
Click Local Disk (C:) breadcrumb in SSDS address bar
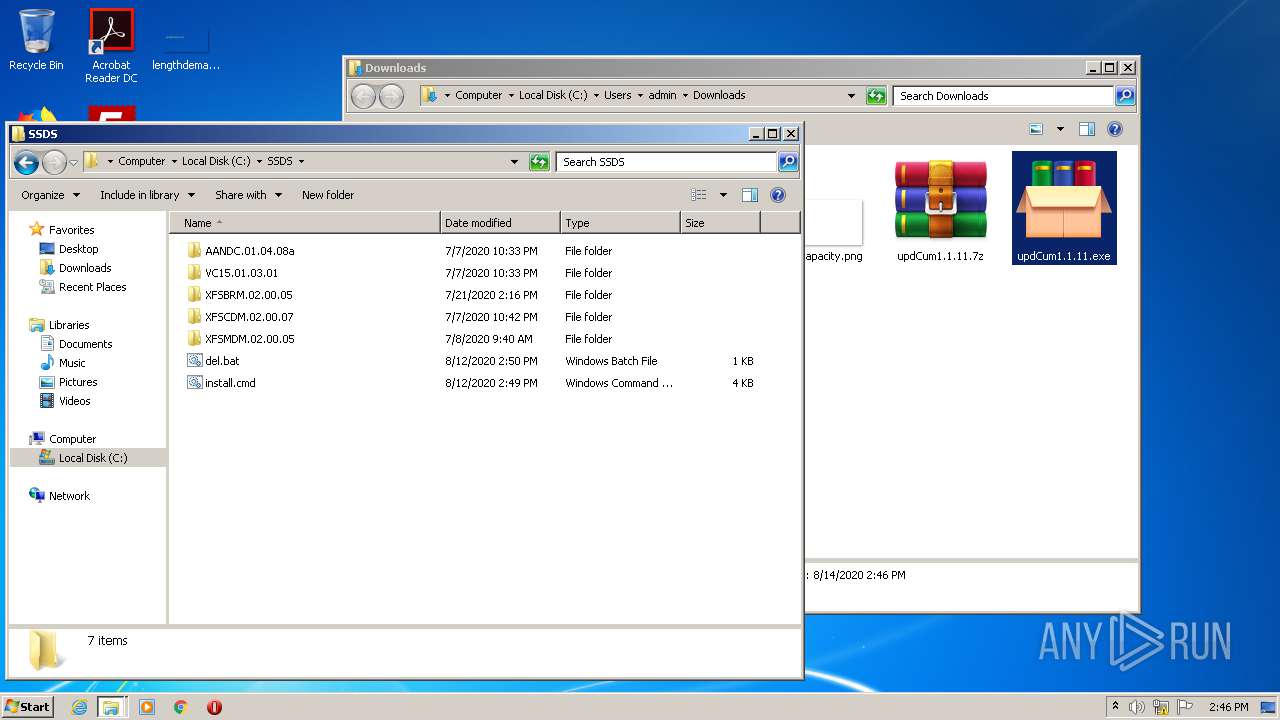215,161
